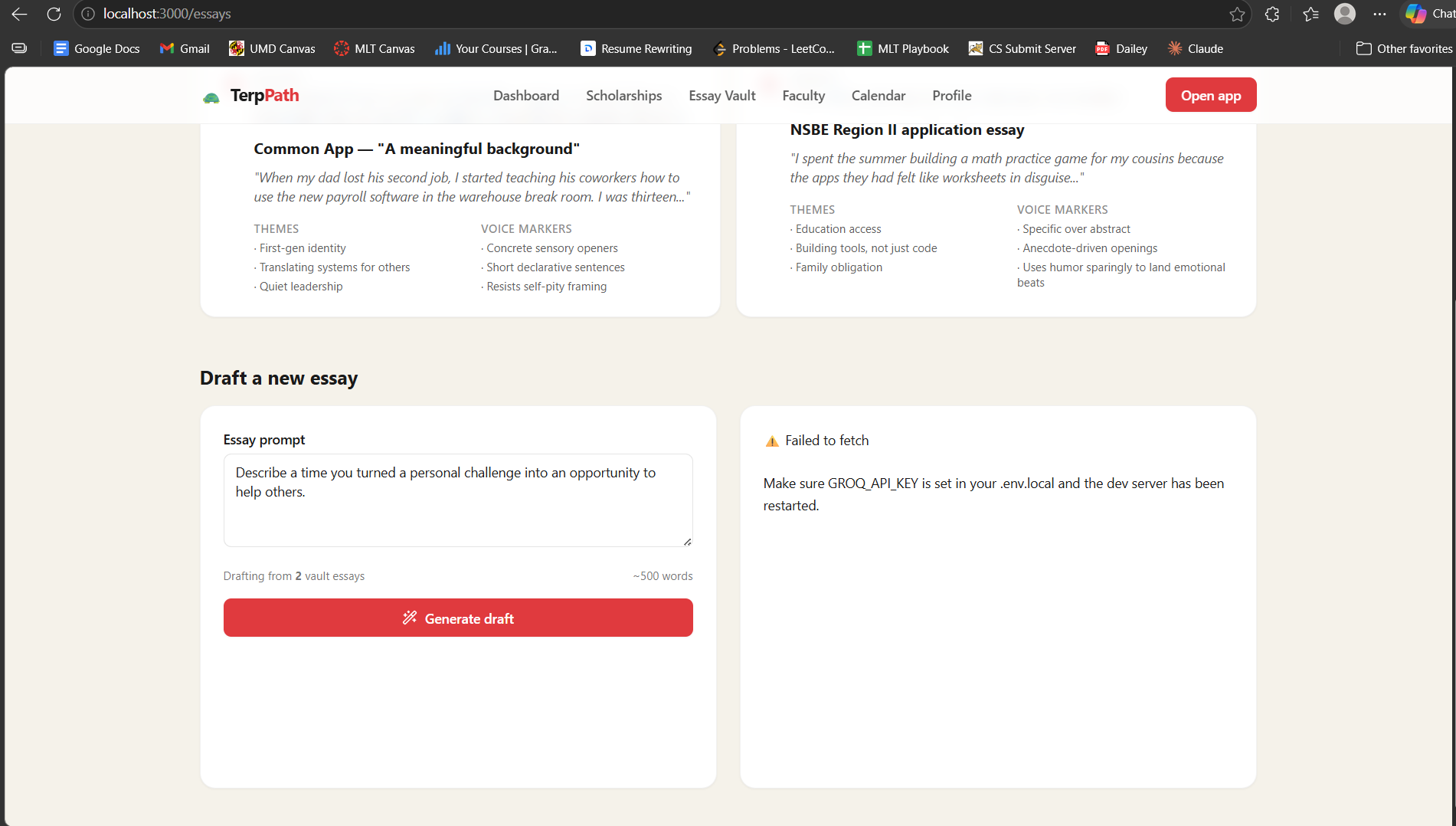1456x826 pixels.
Task: Click the GROQ_API_KEY setup instruction text
Action: pos(993,494)
